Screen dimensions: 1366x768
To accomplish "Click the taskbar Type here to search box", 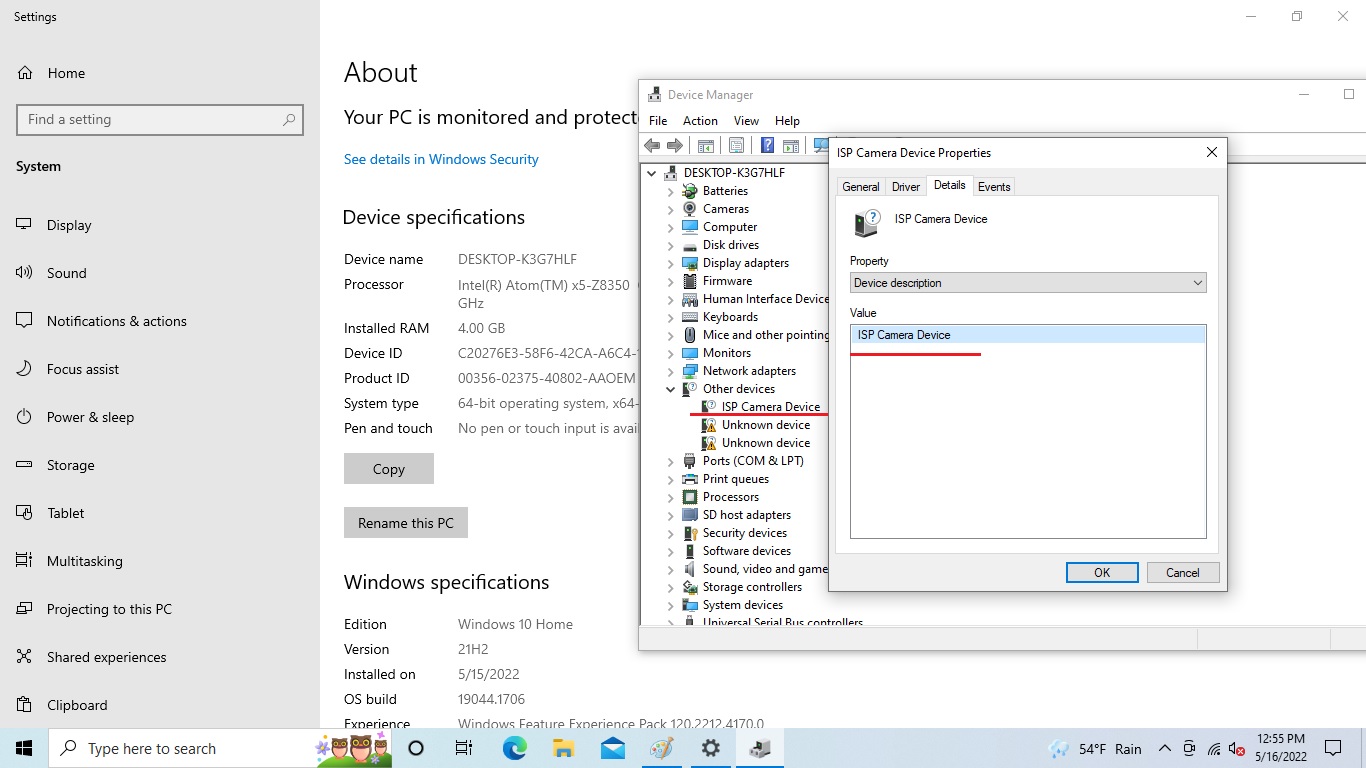I will [x=220, y=748].
